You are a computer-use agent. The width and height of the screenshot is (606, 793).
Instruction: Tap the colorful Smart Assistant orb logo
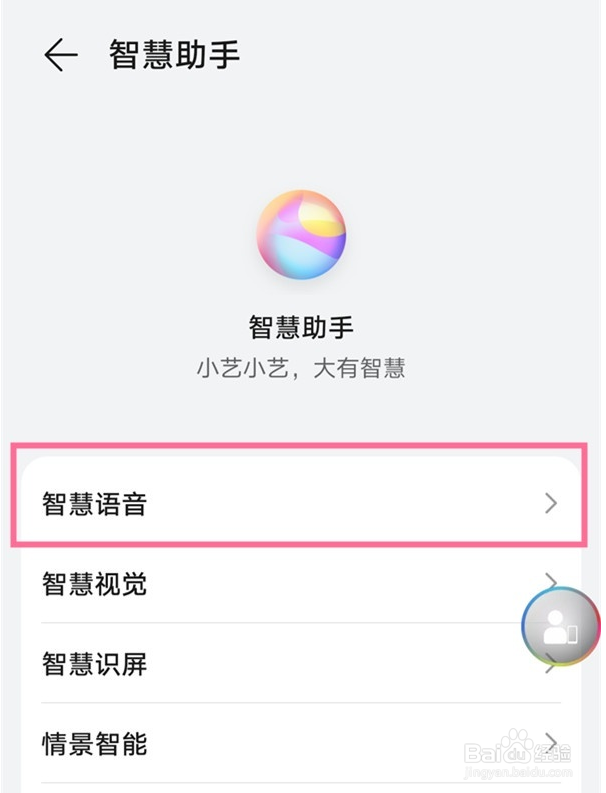coord(301,233)
